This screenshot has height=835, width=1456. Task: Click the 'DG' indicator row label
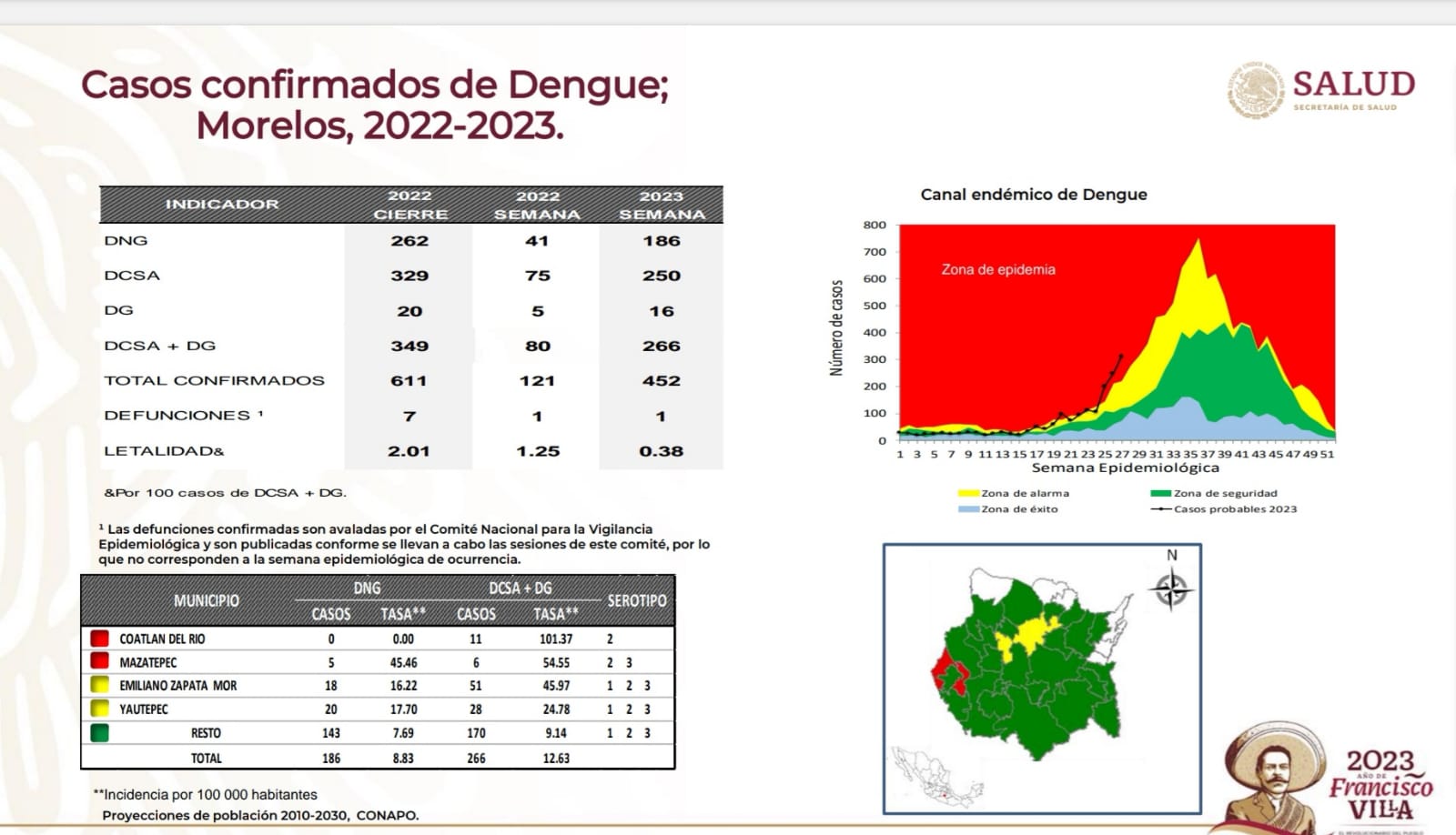pyautogui.click(x=118, y=310)
